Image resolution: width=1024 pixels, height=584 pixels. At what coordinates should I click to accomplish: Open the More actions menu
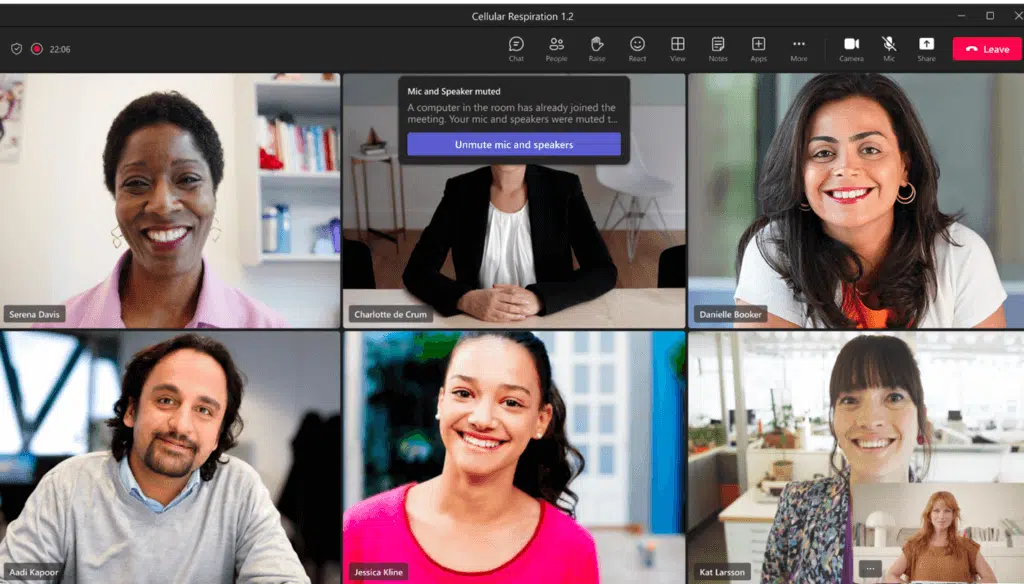pyautogui.click(x=799, y=49)
